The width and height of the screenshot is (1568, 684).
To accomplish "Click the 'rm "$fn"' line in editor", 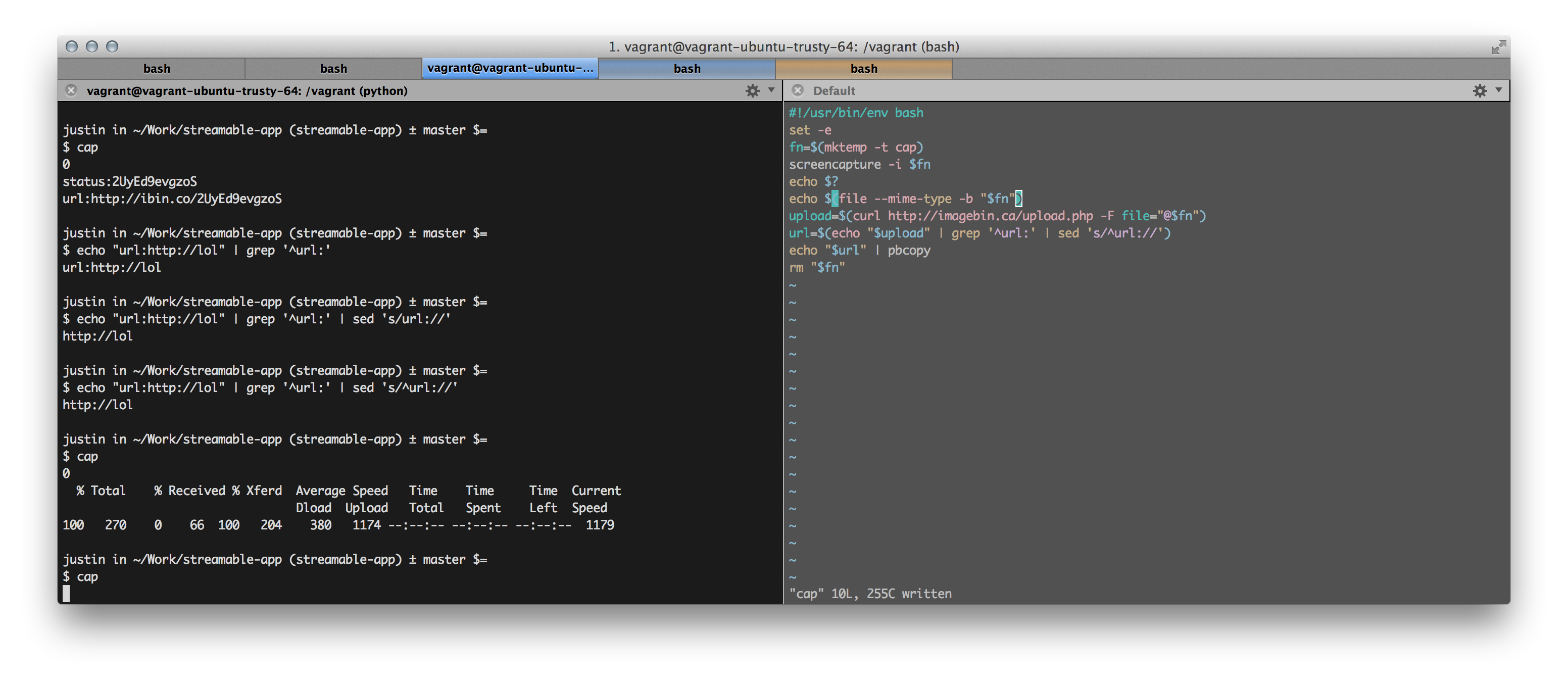I will pyautogui.click(x=817, y=267).
